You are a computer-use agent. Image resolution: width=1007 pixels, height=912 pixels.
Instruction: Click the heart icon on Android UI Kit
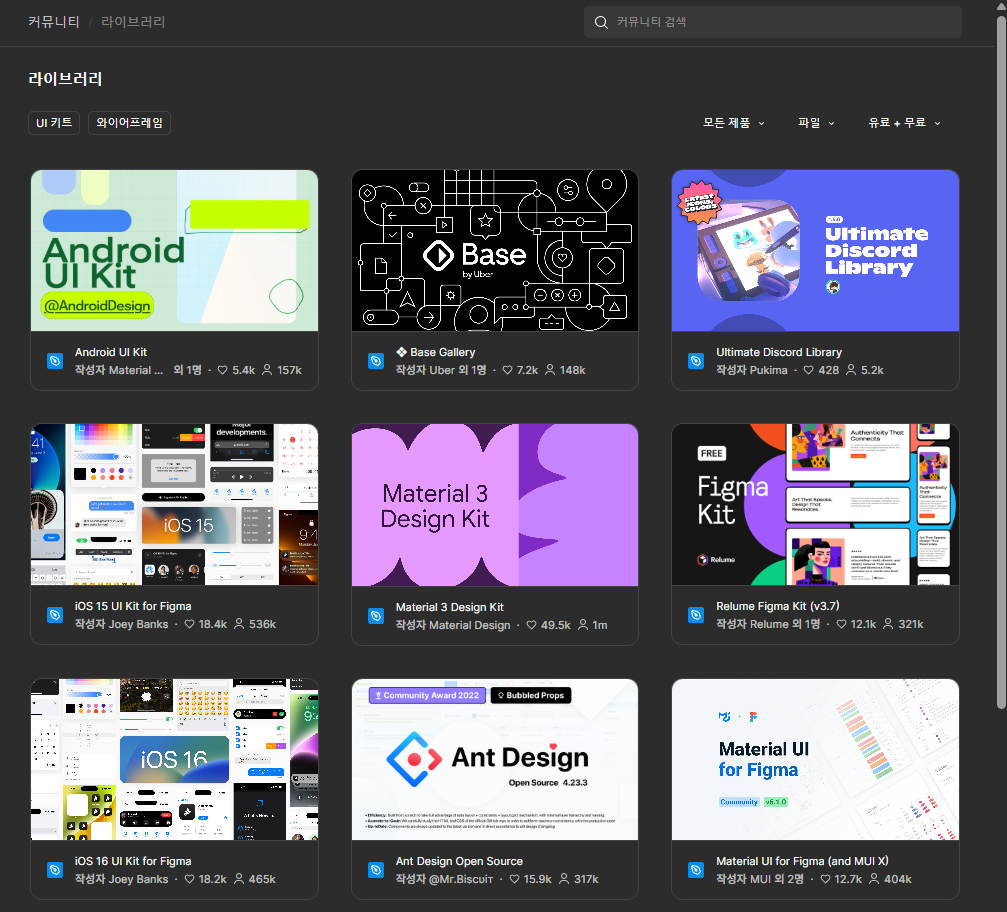(x=223, y=370)
